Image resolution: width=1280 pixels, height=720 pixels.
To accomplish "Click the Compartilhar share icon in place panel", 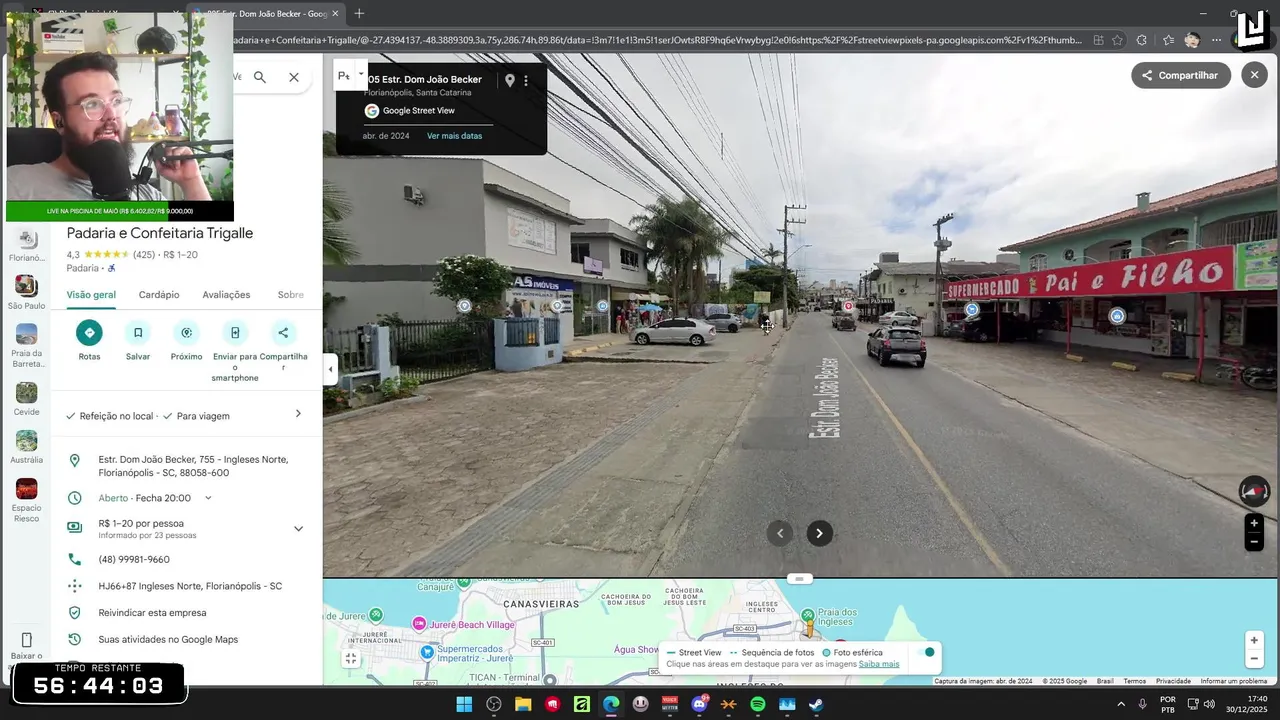I will coord(283,333).
